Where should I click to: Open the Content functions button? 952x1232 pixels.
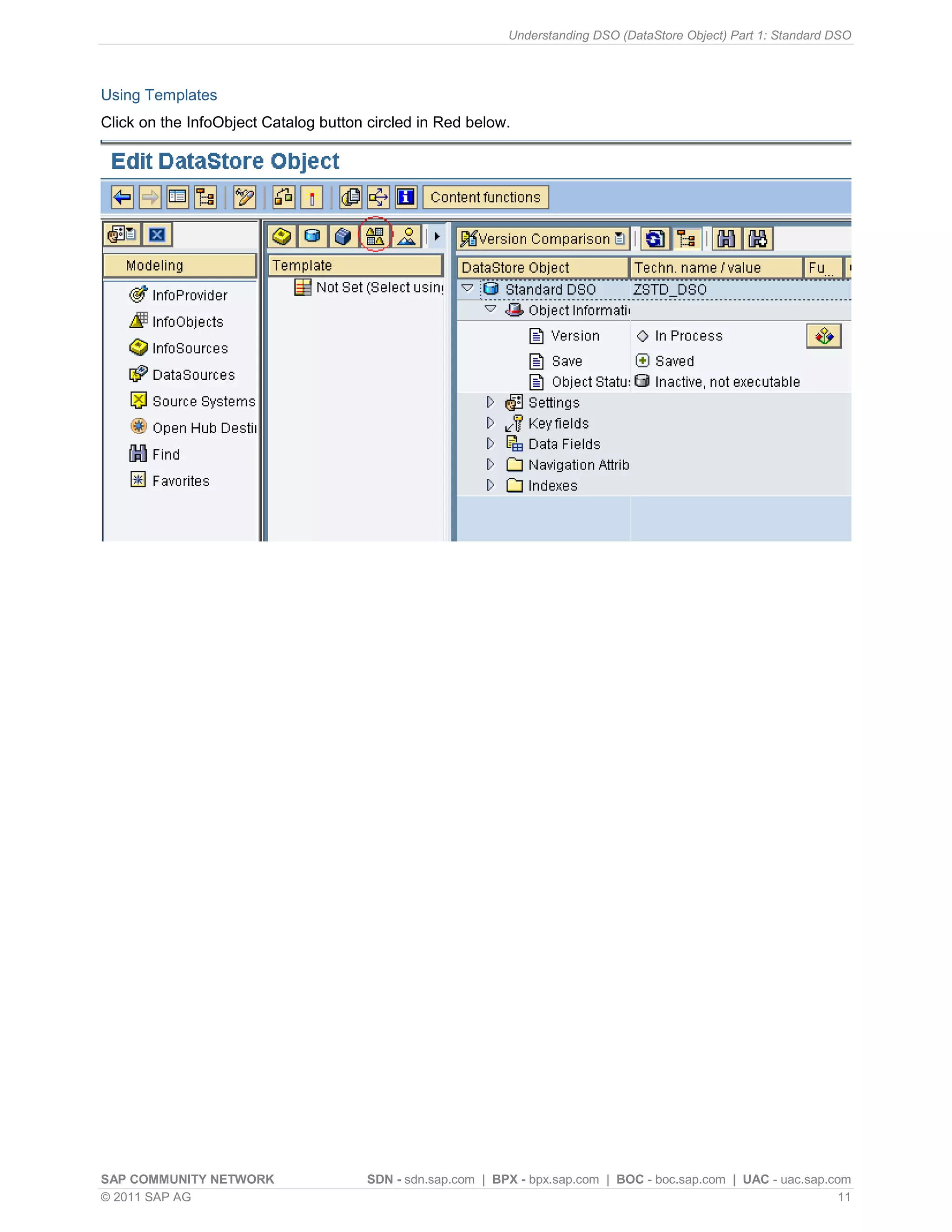[x=486, y=198]
